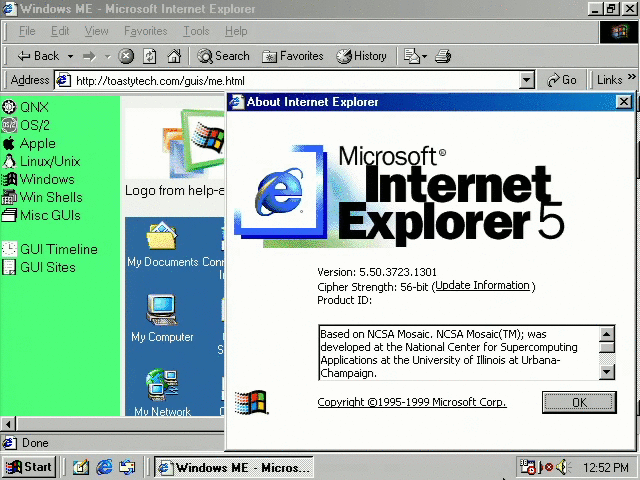
Task: Launch Internet Explorer from Quick Launch
Action: [x=104, y=467]
